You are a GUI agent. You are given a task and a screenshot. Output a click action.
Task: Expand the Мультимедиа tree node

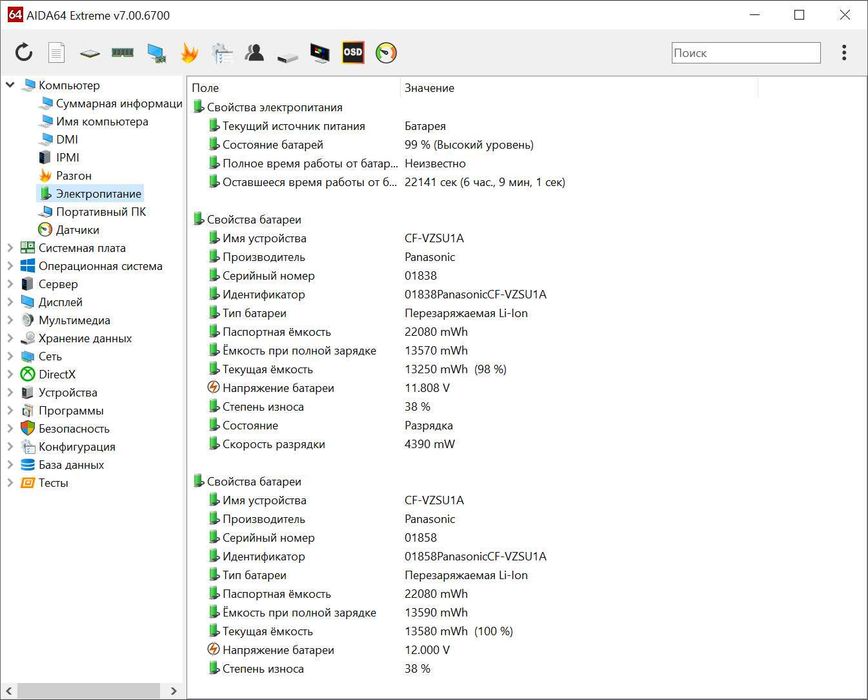click(10, 320)
